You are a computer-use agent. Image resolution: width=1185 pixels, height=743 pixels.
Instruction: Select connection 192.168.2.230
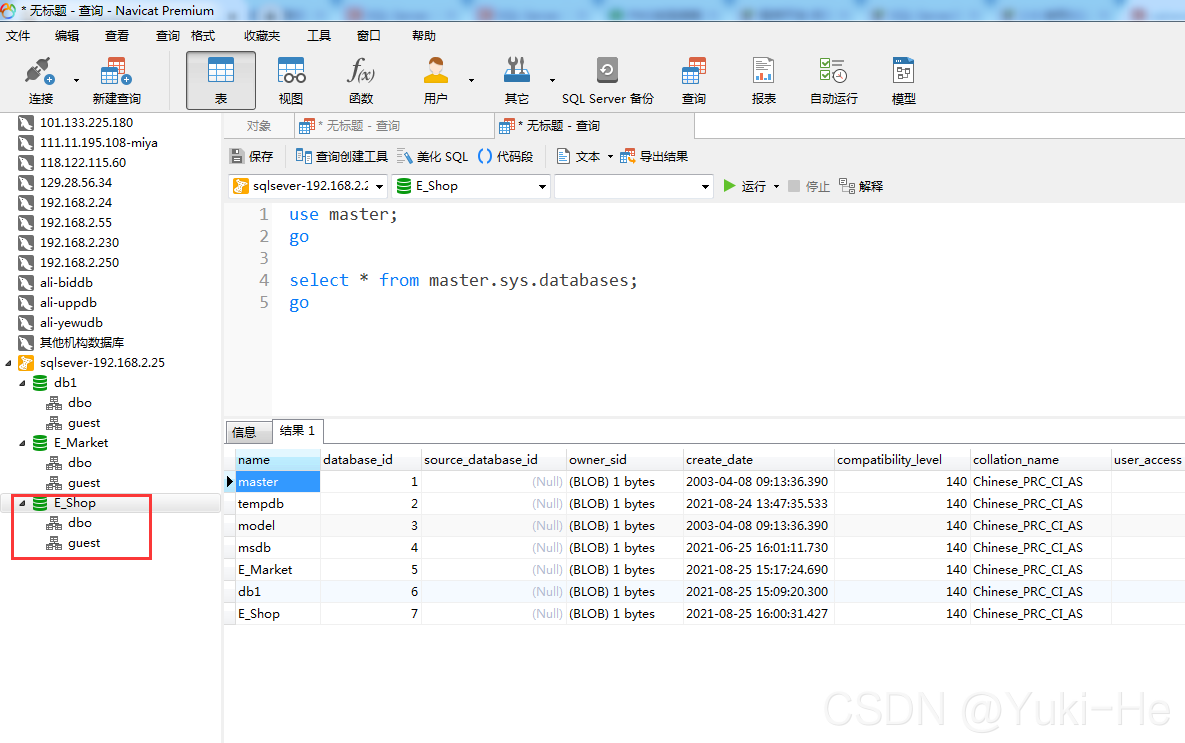pyautogui.click(x=79, y=243)
